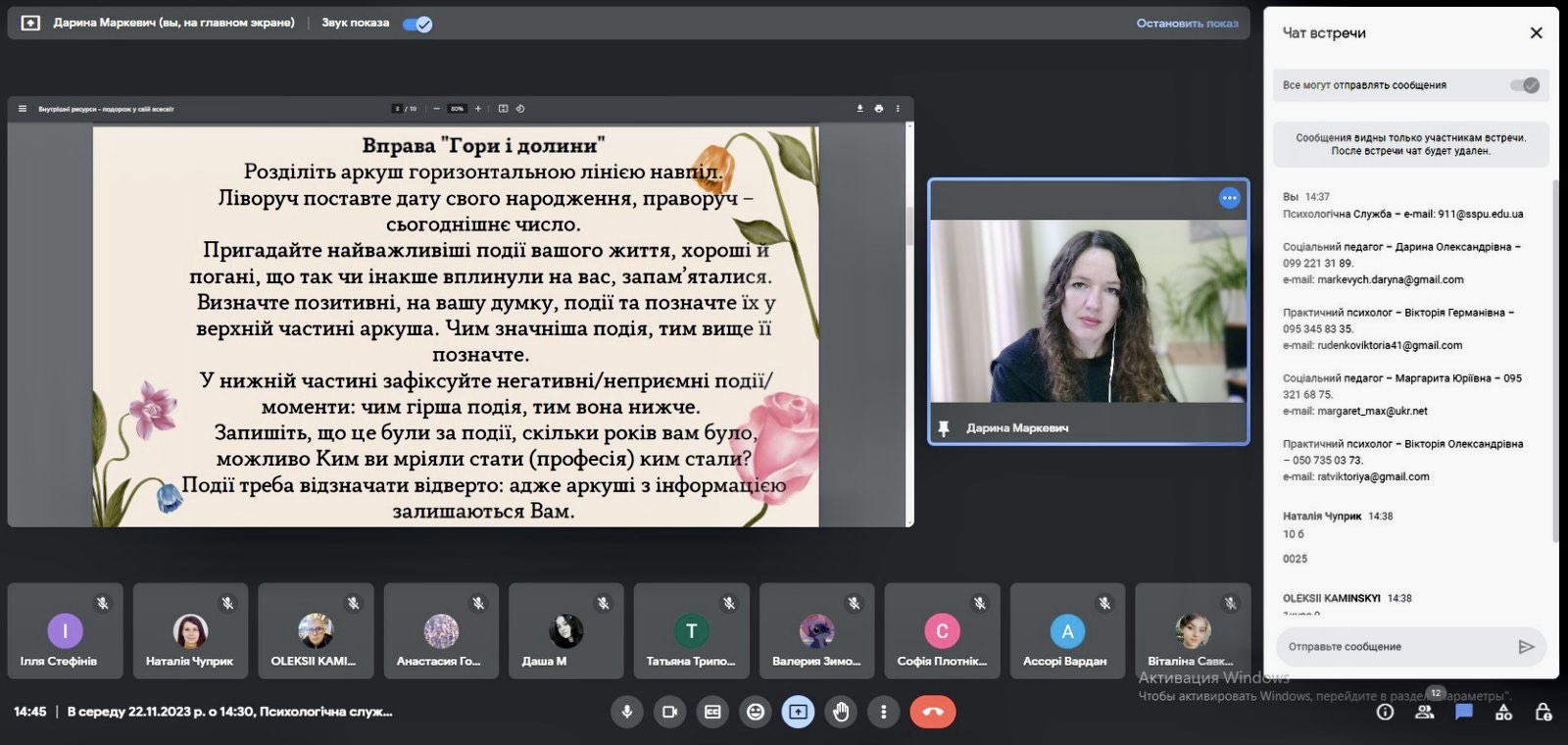Open meeting details info icon
1568x745 pixels.
(x=1385, y=712)
